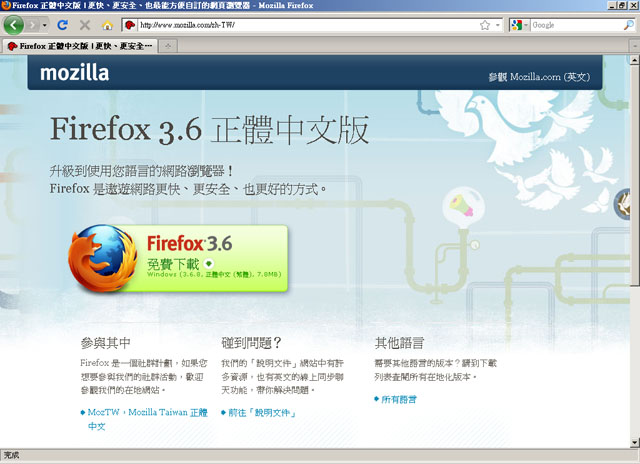Click the mozilla logo in the header
Viewport: 640px width, 464px height.
[73, 72]
